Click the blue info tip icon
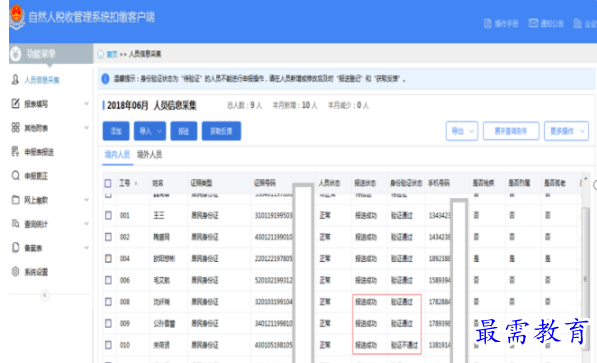 coord(105,79)
